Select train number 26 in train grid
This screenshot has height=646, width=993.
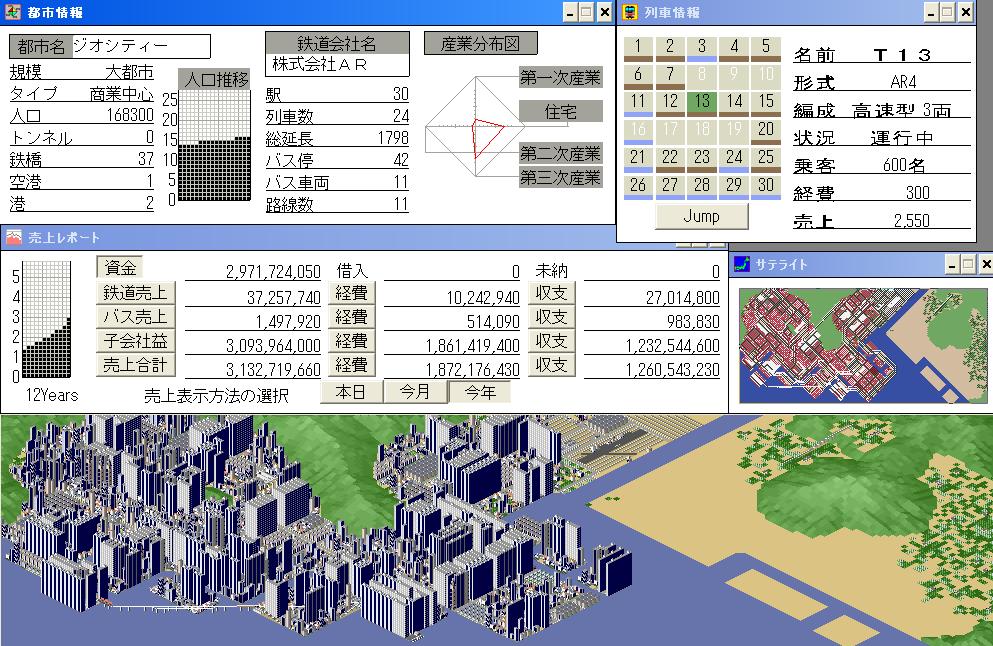tap(638, 187)
